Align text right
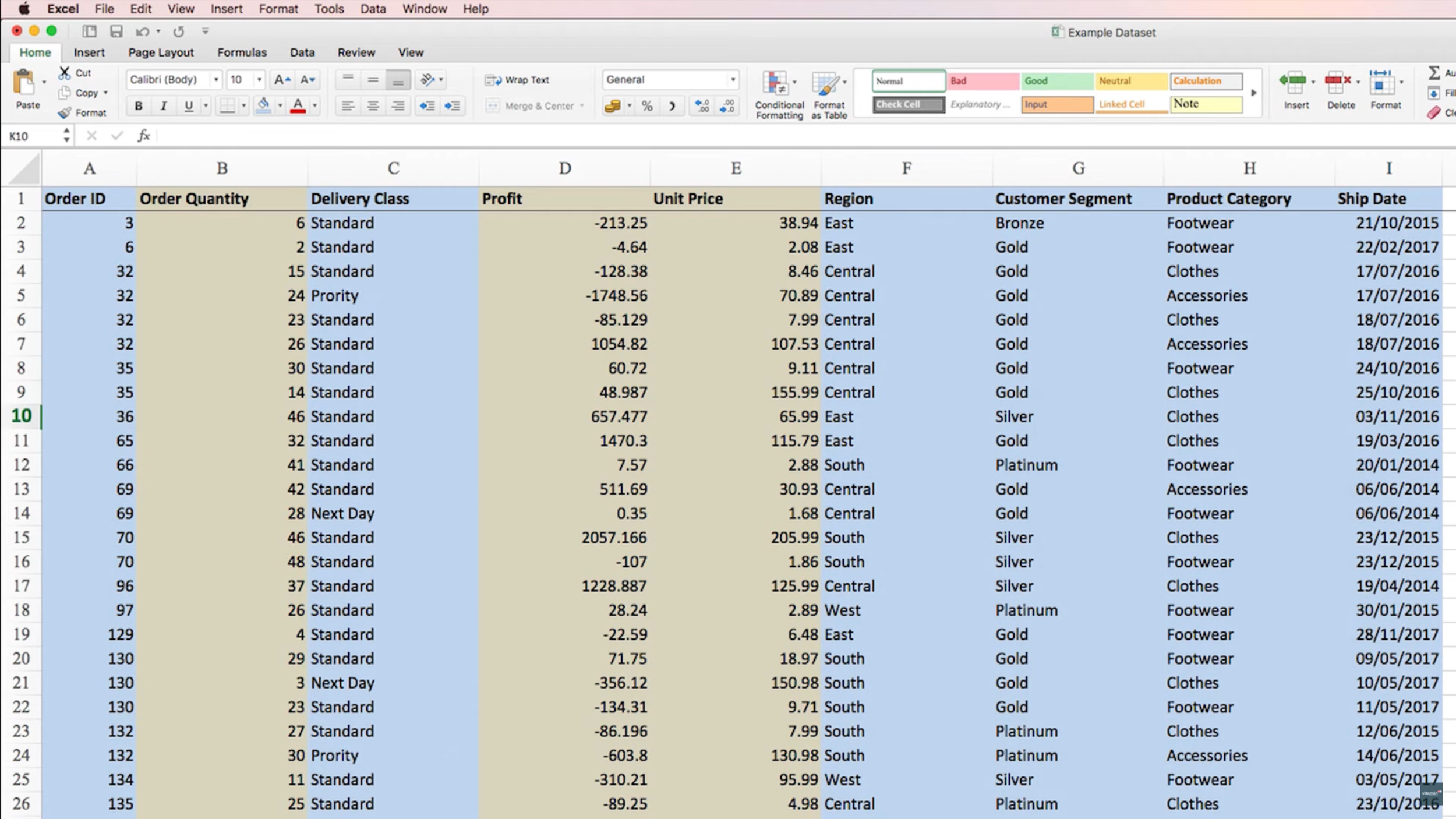This screenshot has width=1456, height=819. pyautogui.click(x=398, y=105)
